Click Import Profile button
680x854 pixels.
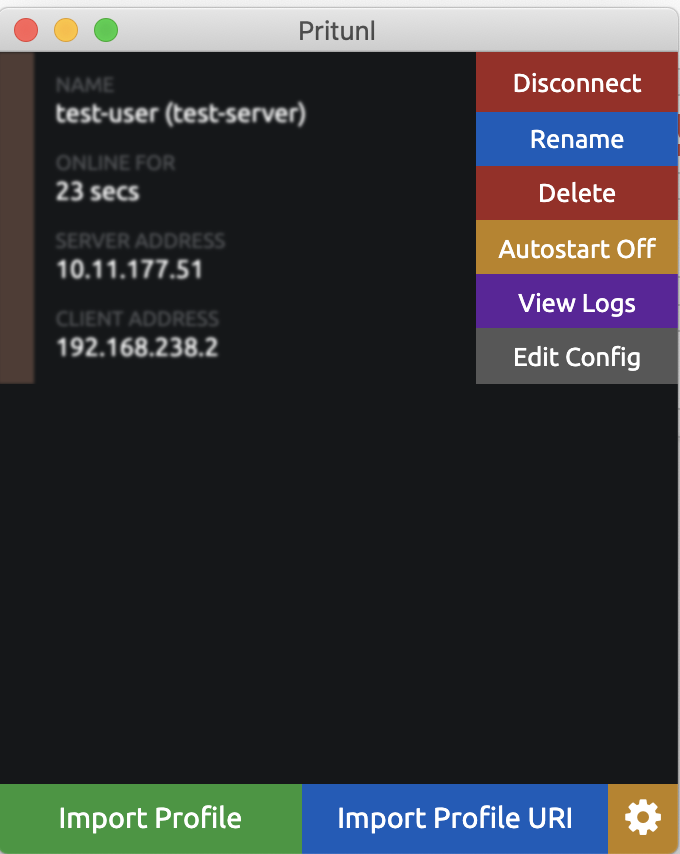151,818
